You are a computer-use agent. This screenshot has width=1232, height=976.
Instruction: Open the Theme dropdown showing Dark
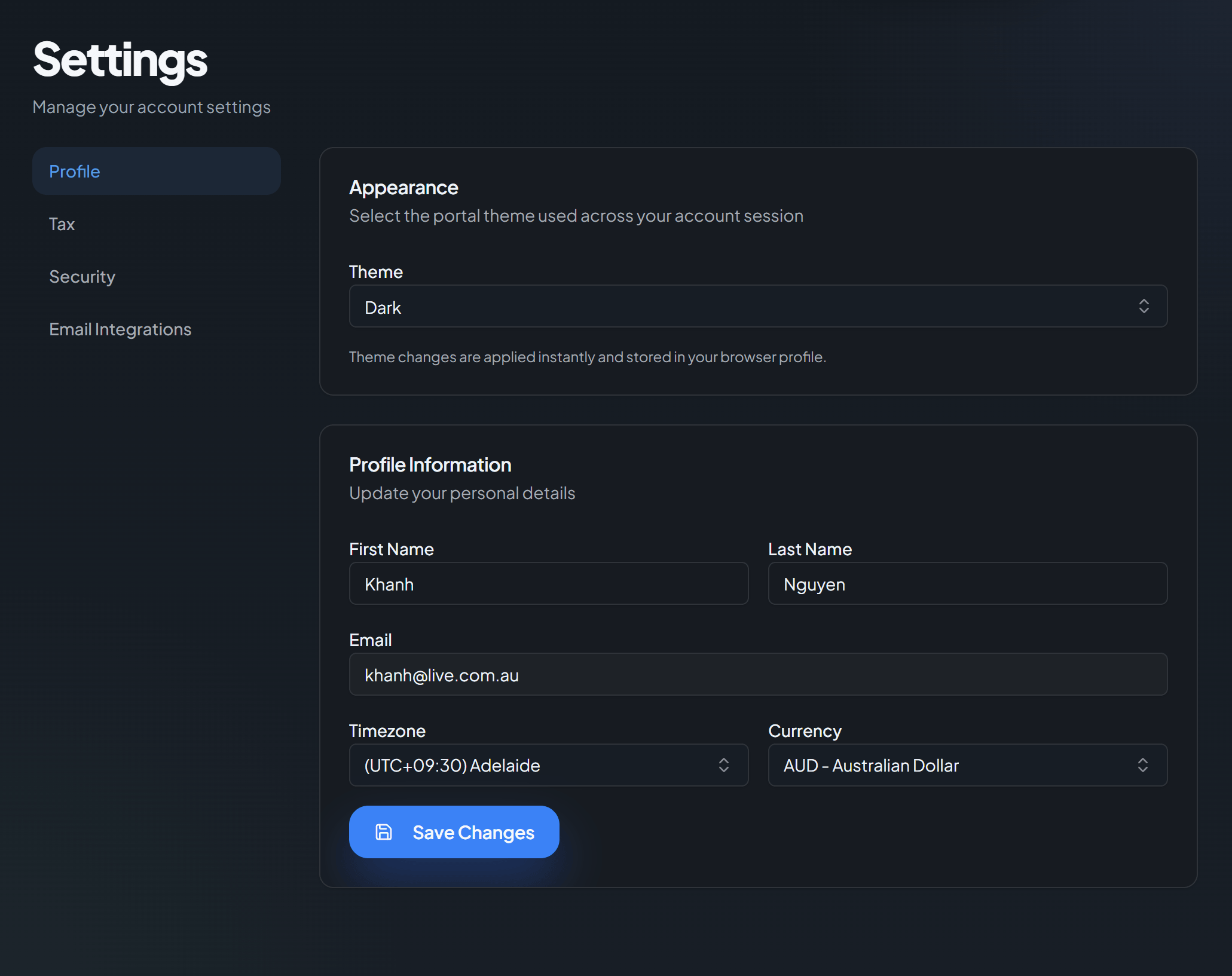coord(757,306)
